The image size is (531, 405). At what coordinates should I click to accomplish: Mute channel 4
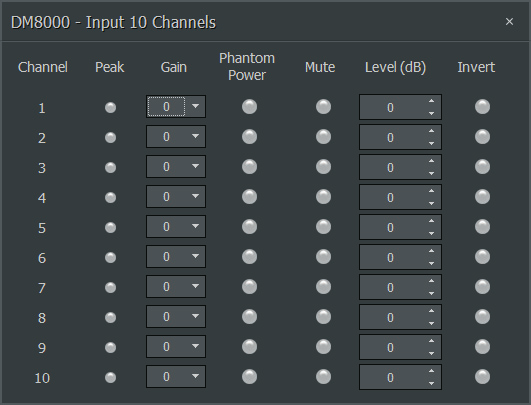point(323,197)
